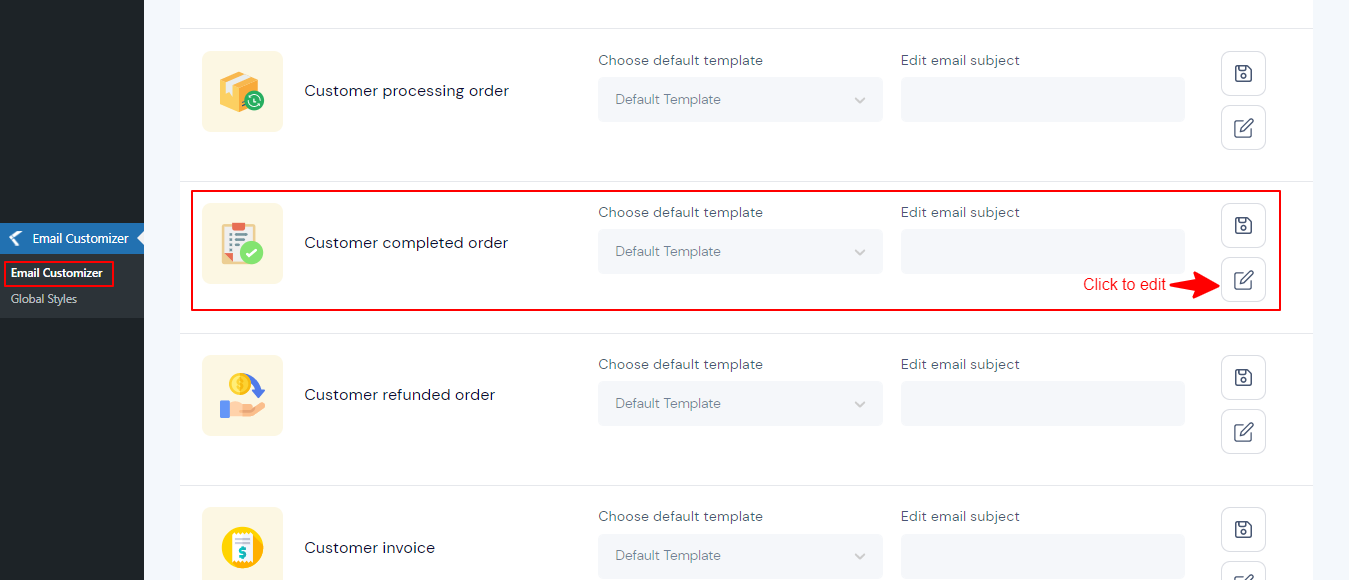
Task: Click the Customer processing order box icon
Action: (x=242, y=91)
